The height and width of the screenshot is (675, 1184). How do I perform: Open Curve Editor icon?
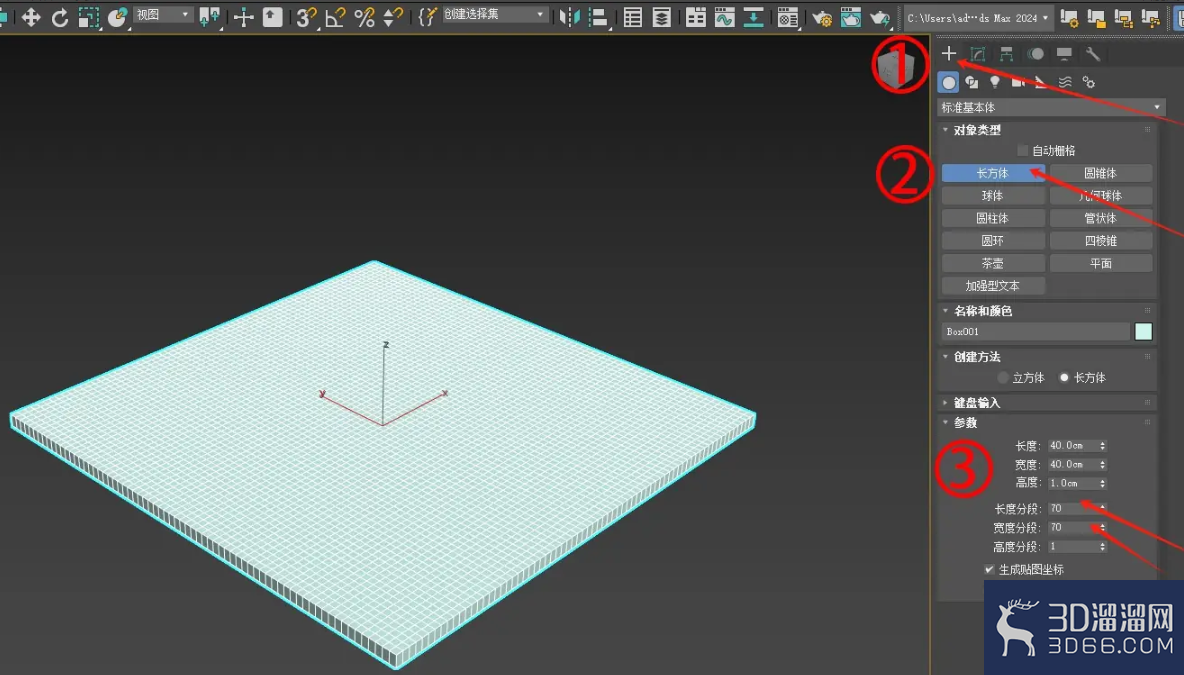click(724, 17)
